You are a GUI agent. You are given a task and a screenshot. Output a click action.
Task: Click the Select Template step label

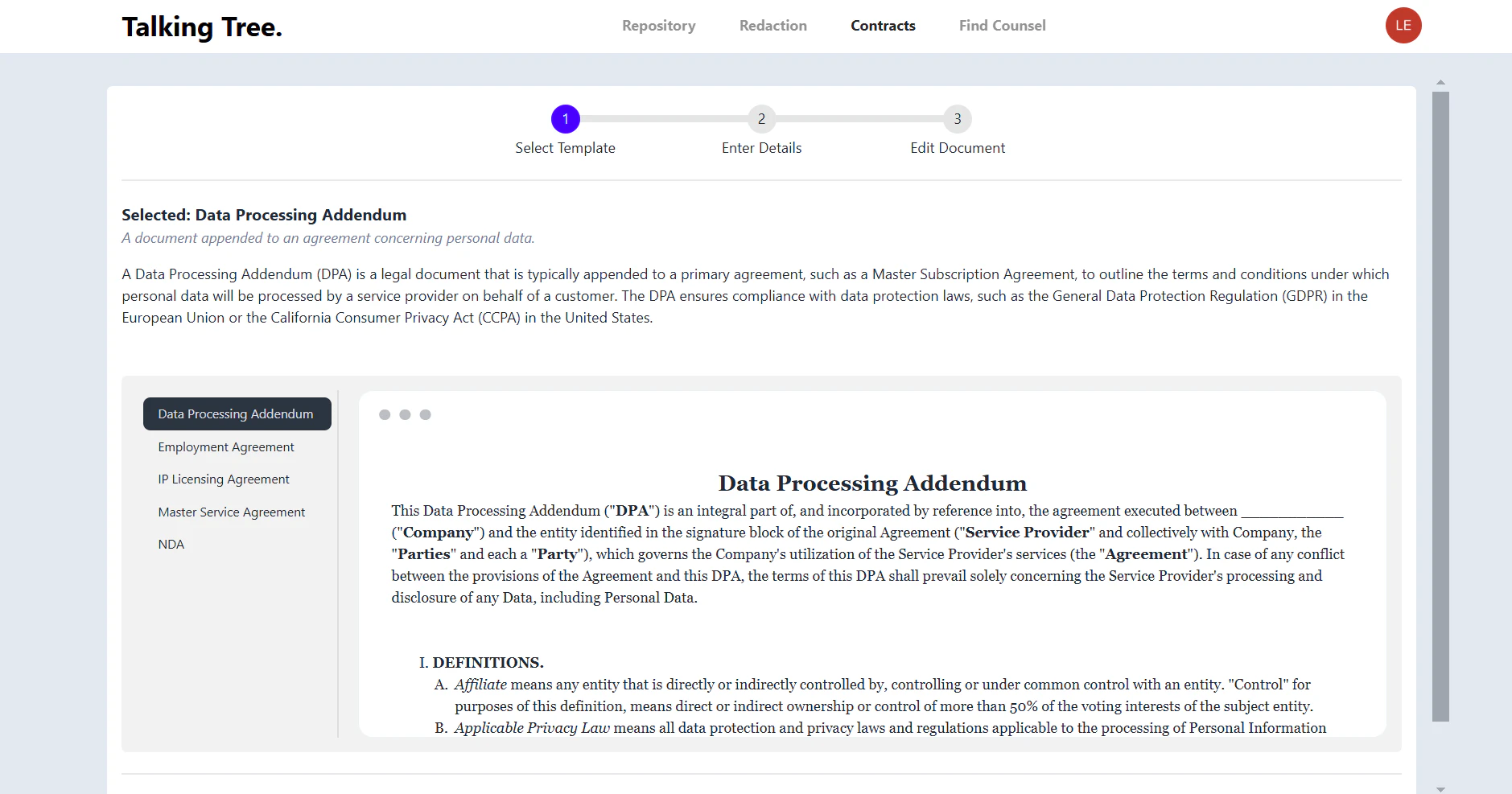click(565, 147)
